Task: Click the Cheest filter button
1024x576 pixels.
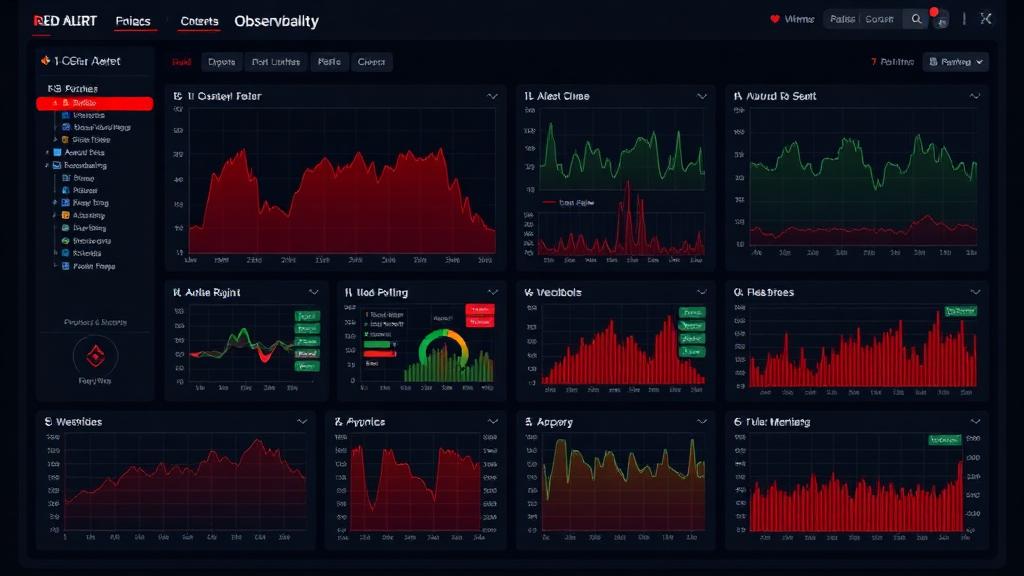Action: [371, 62]
